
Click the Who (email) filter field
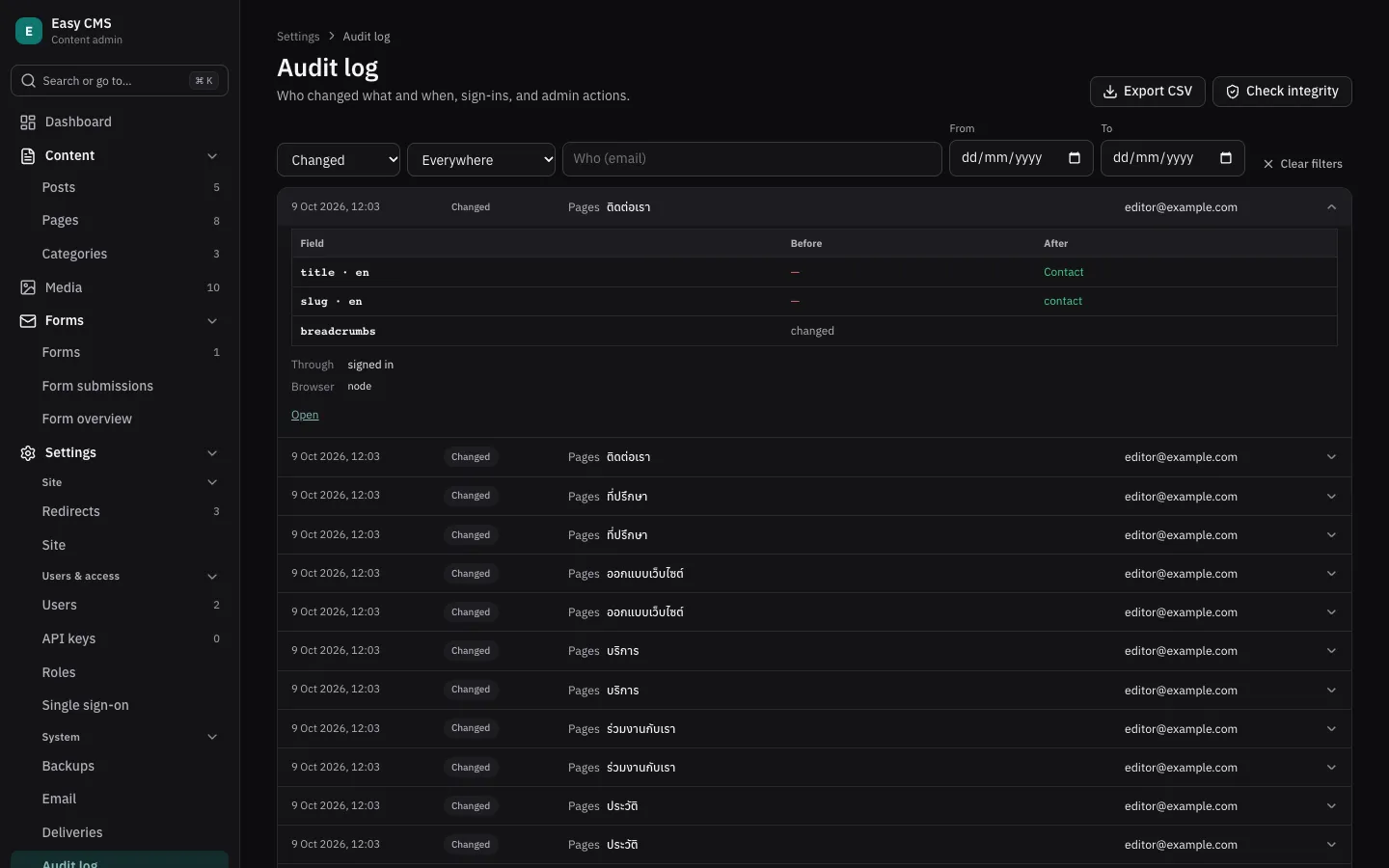tap(752, 159)
